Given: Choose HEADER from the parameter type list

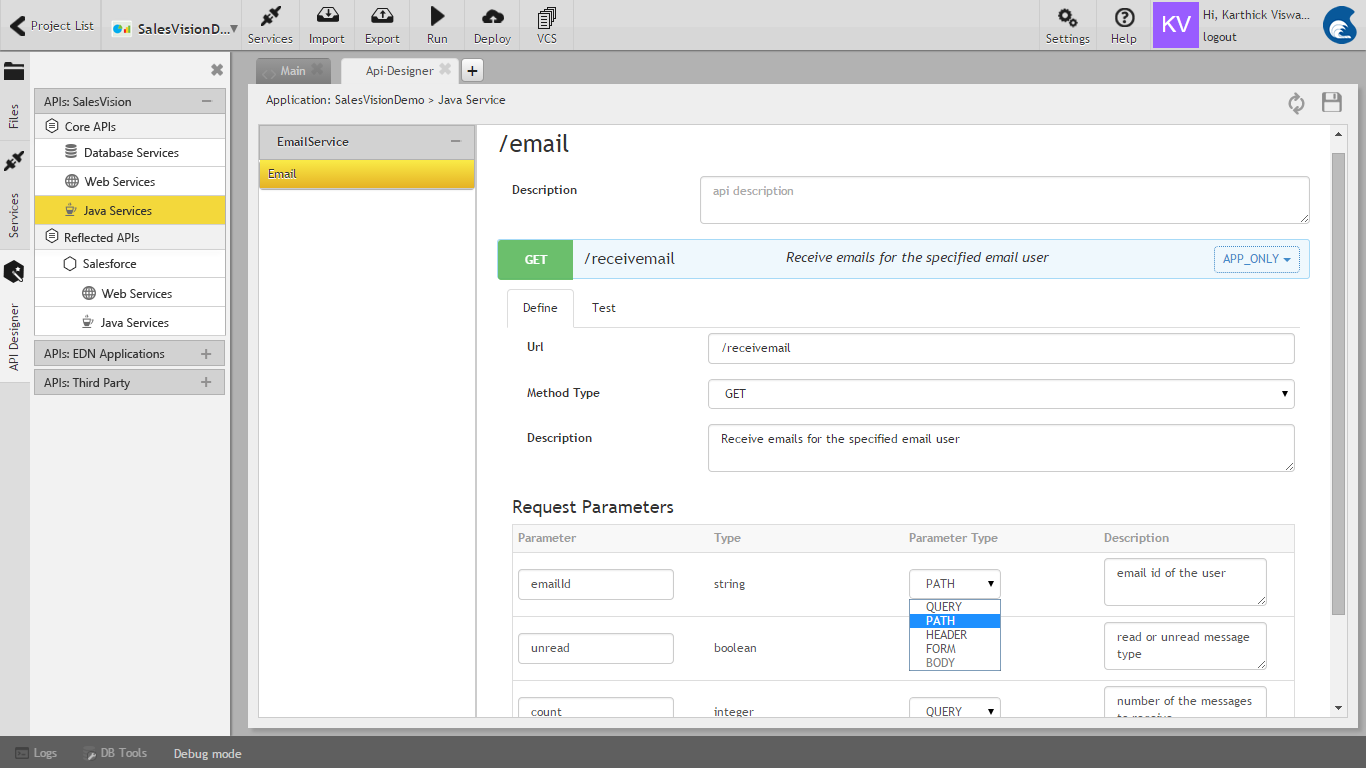Looking at the screenshot, I should click(x=954, y=635).
